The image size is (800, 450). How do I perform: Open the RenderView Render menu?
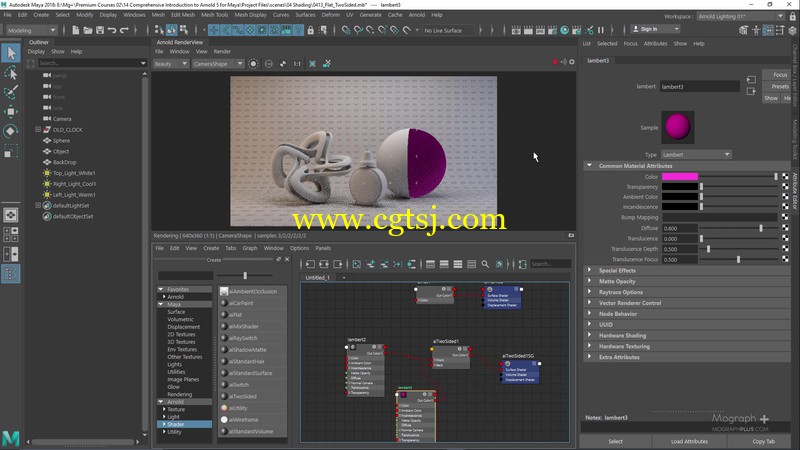pos(222,52)
